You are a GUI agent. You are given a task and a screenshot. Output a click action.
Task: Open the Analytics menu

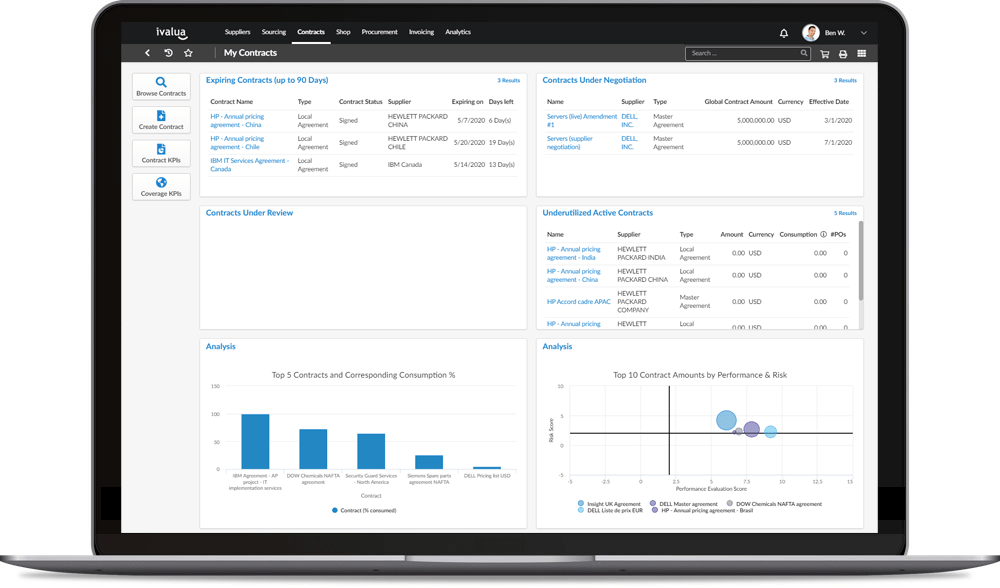[x=458, y=32]
